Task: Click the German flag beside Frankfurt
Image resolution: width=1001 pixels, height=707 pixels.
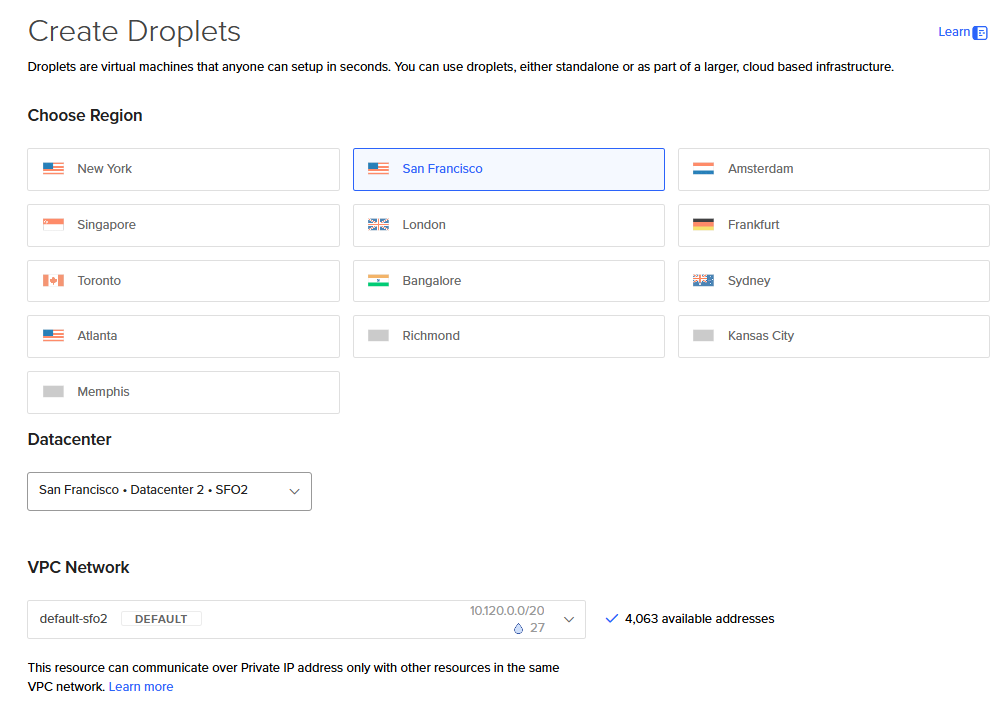Action: (703, 225)
